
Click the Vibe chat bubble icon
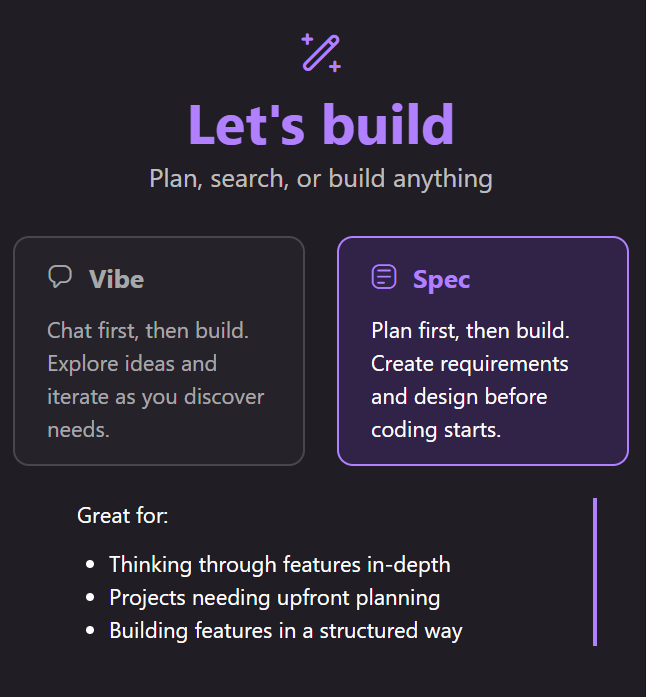[60, 277]
